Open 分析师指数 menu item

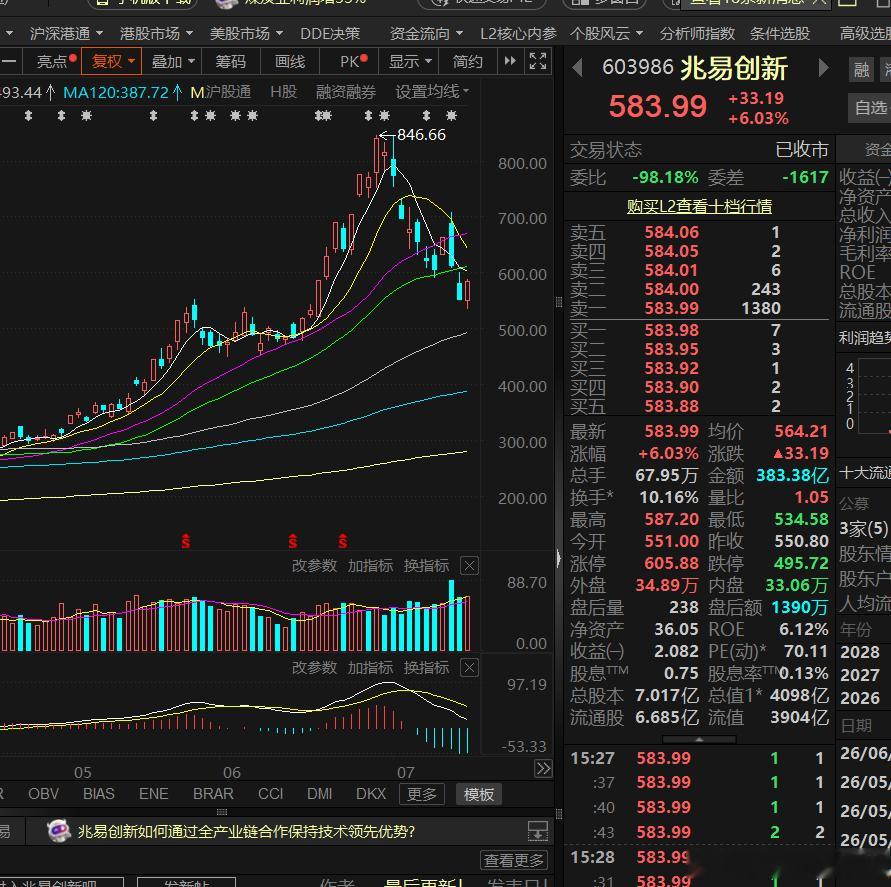[x=697, y=34]
